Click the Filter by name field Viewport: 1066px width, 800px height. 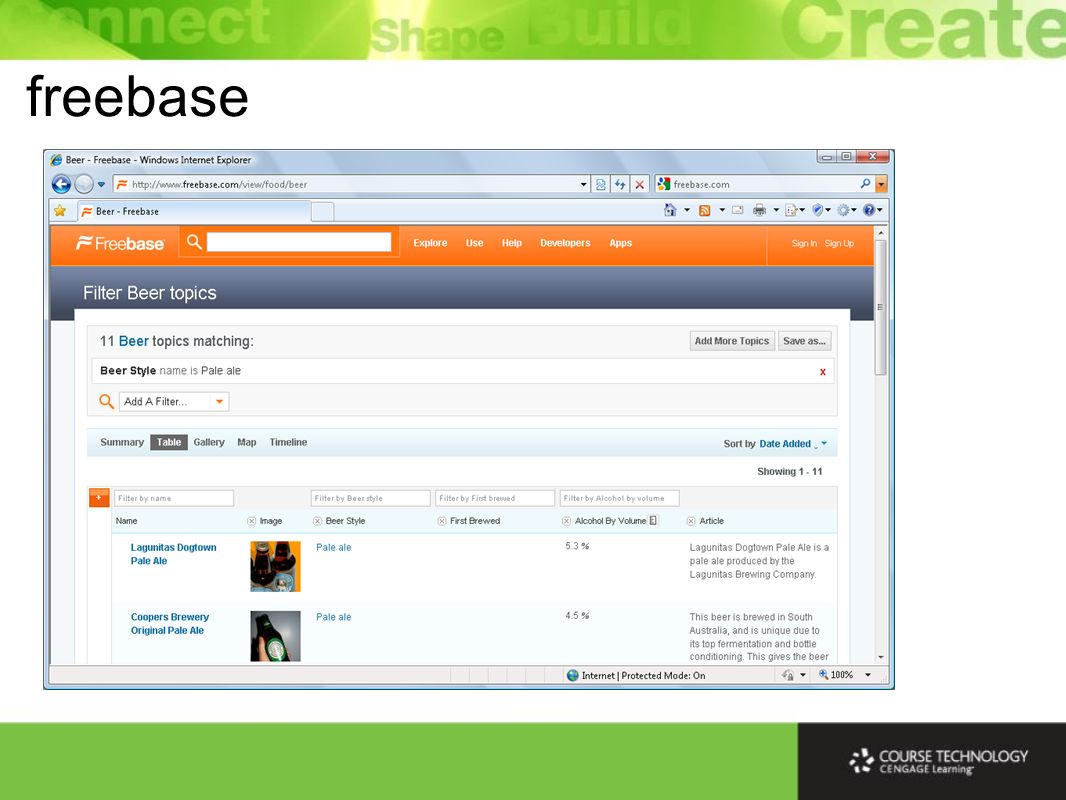174,498
